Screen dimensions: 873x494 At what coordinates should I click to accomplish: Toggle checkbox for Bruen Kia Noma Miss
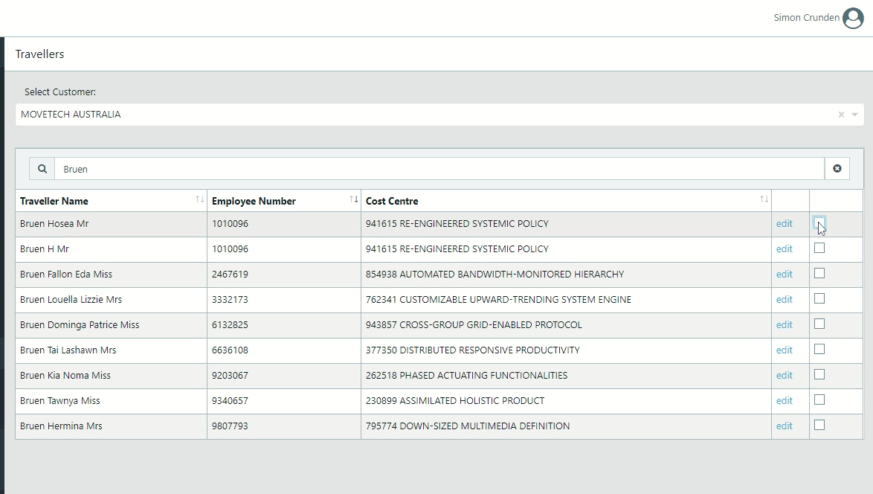pyautogui.click(x=819, y=374)
